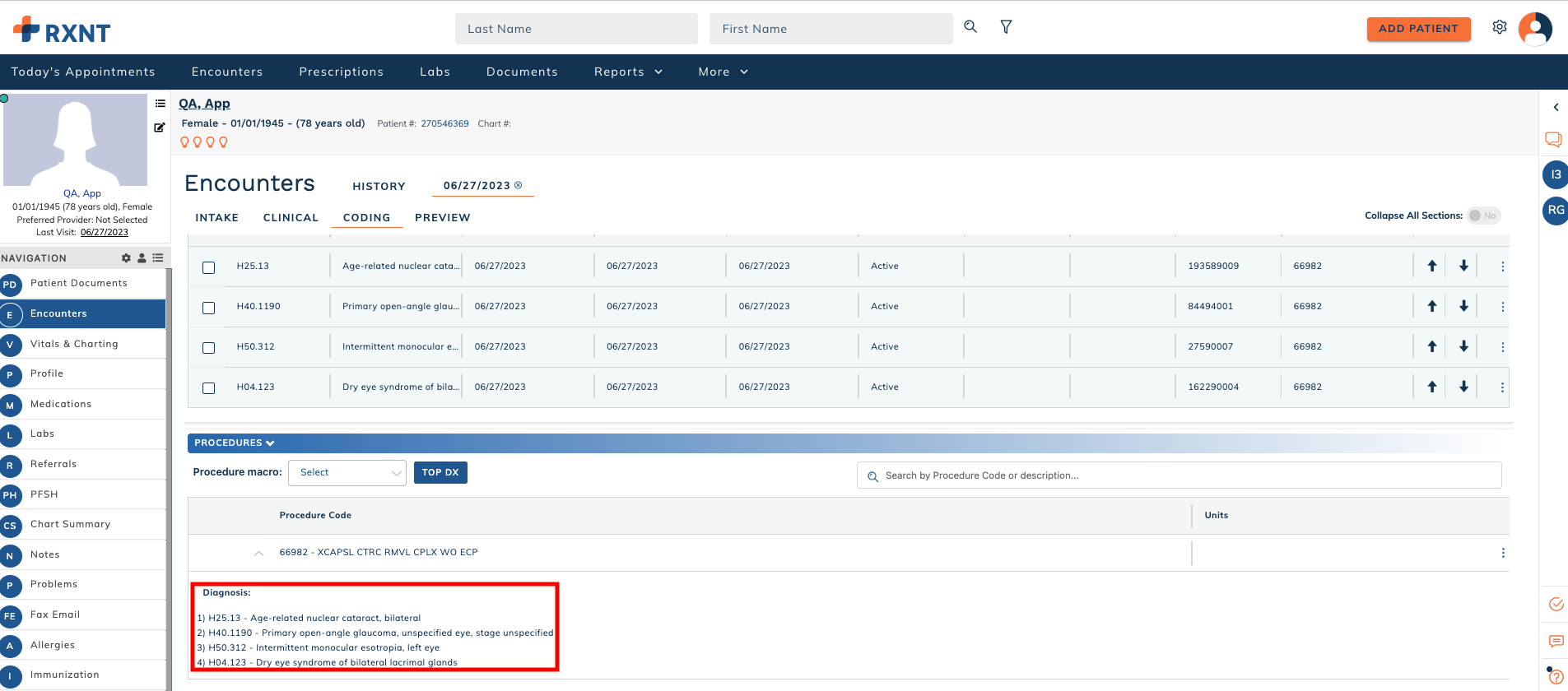Screen dimensions: 1568x691
Task: Open patient number 270546369 link
Action: click(444, 123)
